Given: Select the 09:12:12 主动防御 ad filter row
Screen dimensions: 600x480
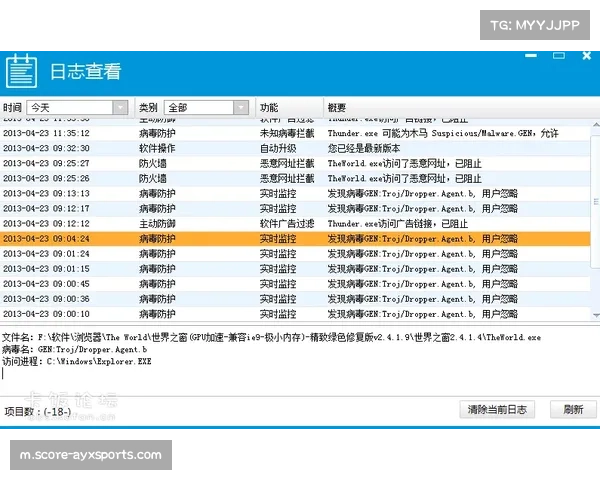Looking at the screenshot, I should click(300, 224).
